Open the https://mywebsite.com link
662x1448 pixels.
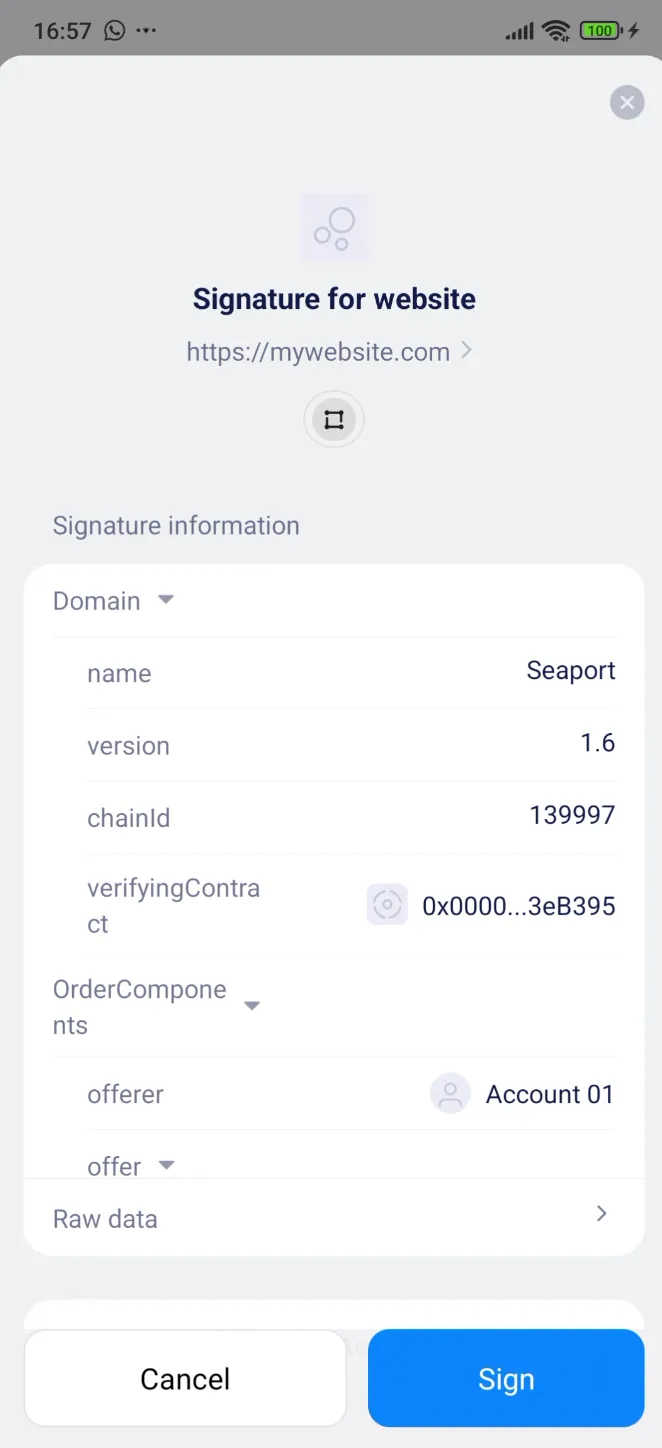317,351
